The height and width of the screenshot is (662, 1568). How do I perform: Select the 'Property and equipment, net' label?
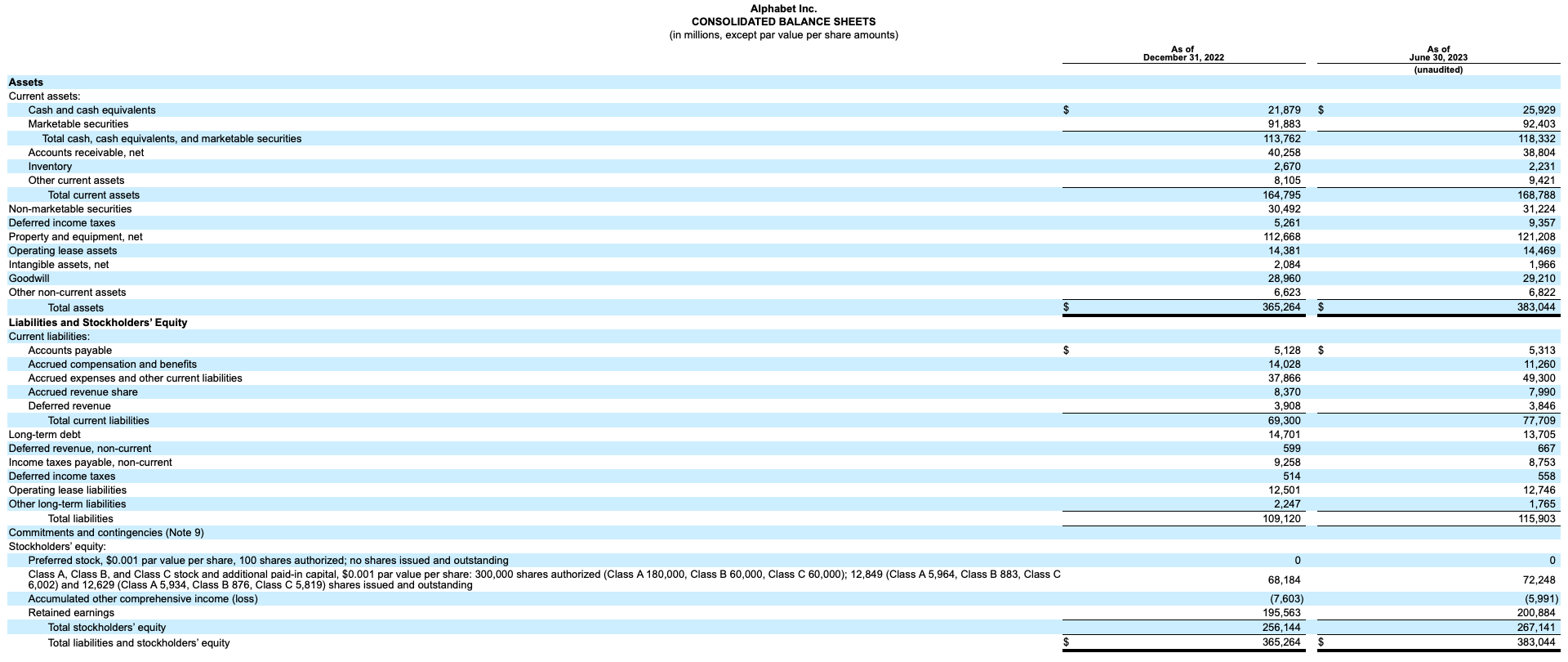75,237
